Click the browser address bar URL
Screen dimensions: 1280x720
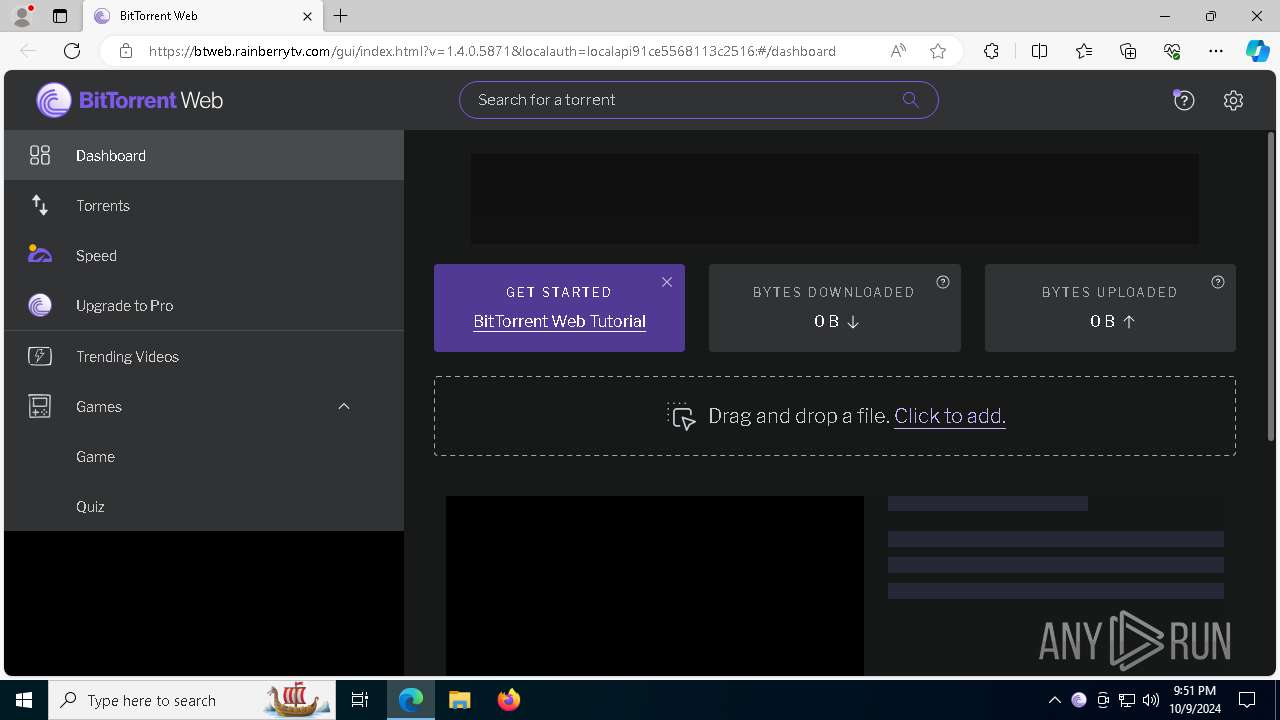coord(492,51)
